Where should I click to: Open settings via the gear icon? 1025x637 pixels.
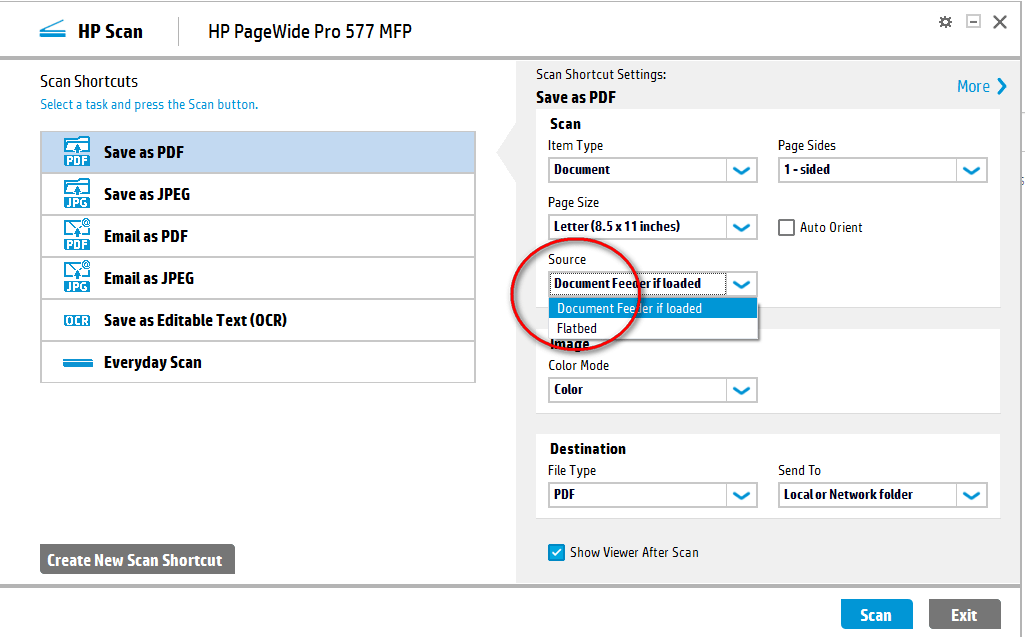pyautogui.click(x=945, y=22)
